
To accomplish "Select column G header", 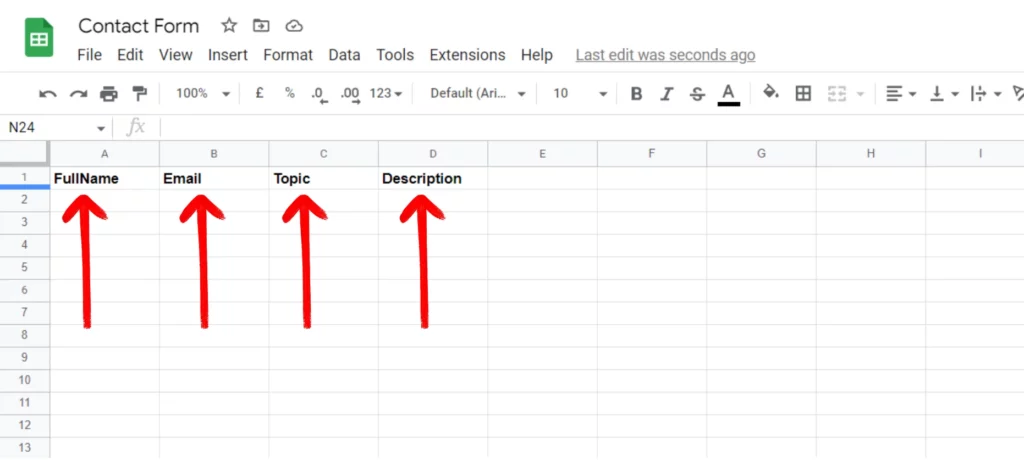I will point(761,154).
